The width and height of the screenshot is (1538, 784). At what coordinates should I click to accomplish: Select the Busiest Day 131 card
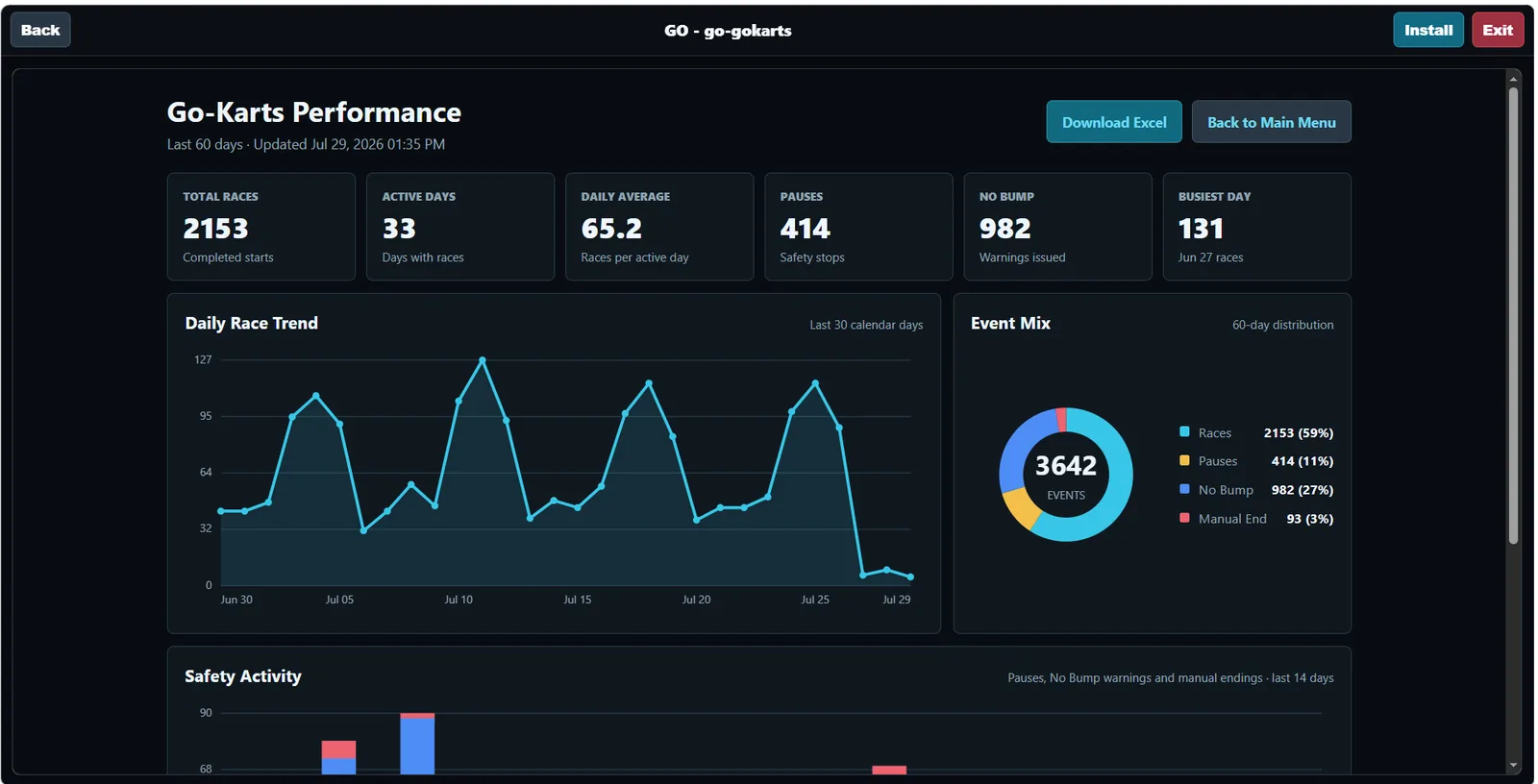point(1256,227)
